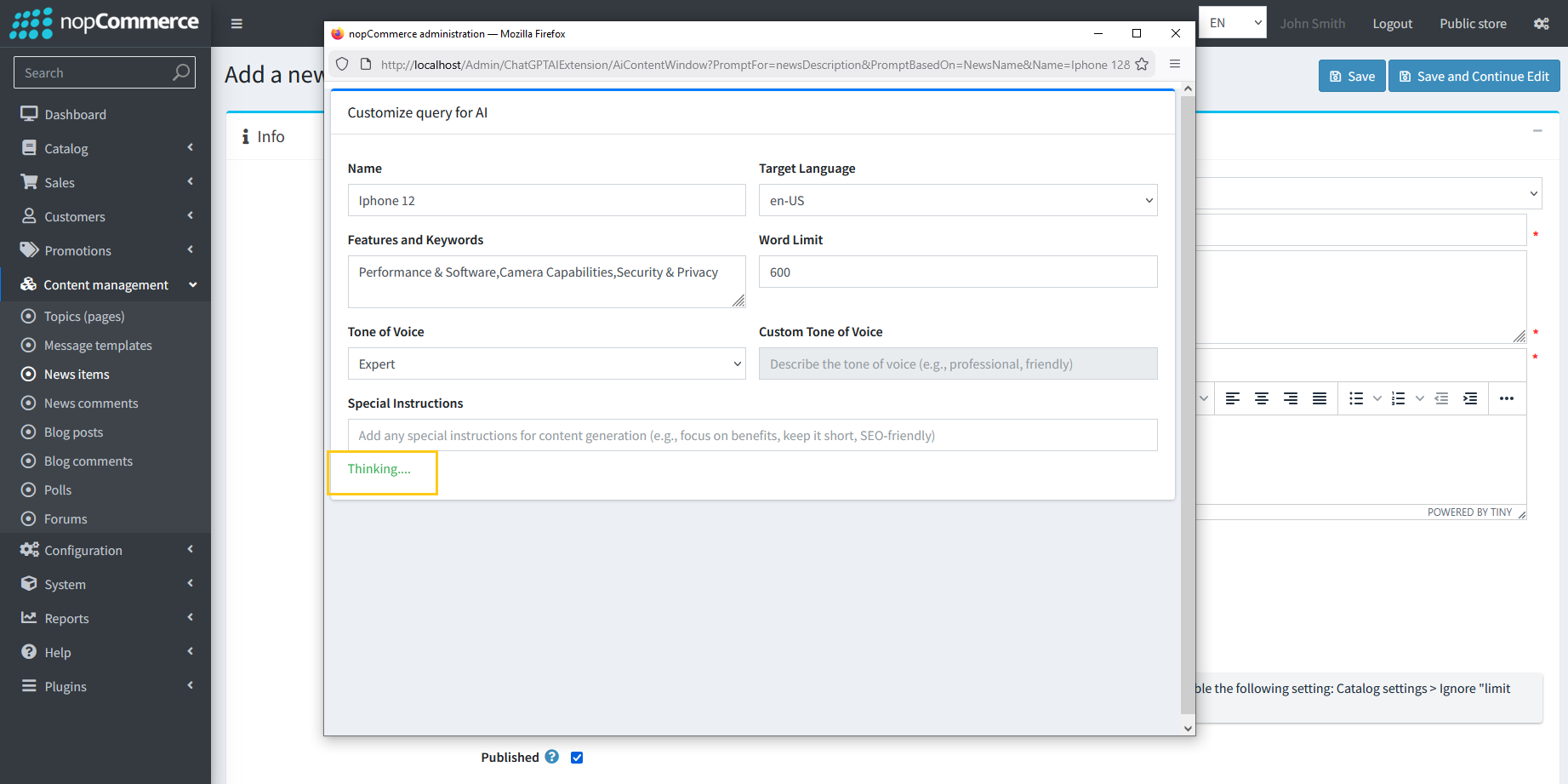
Task: Click the Logout link
Action: (x=1392, y=24)
